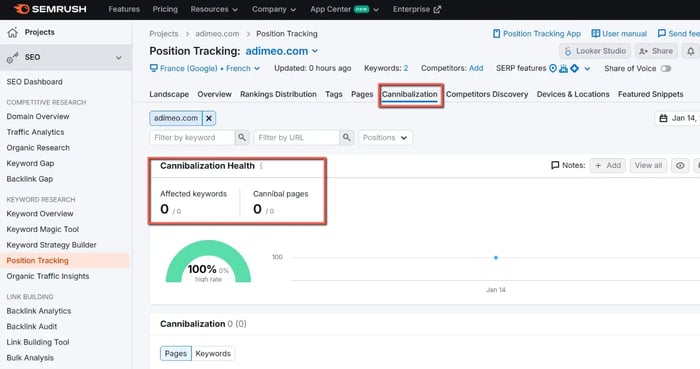Screen dimensions: 700x369
Task: Select the Cannibalization tab
Action: 409,94
